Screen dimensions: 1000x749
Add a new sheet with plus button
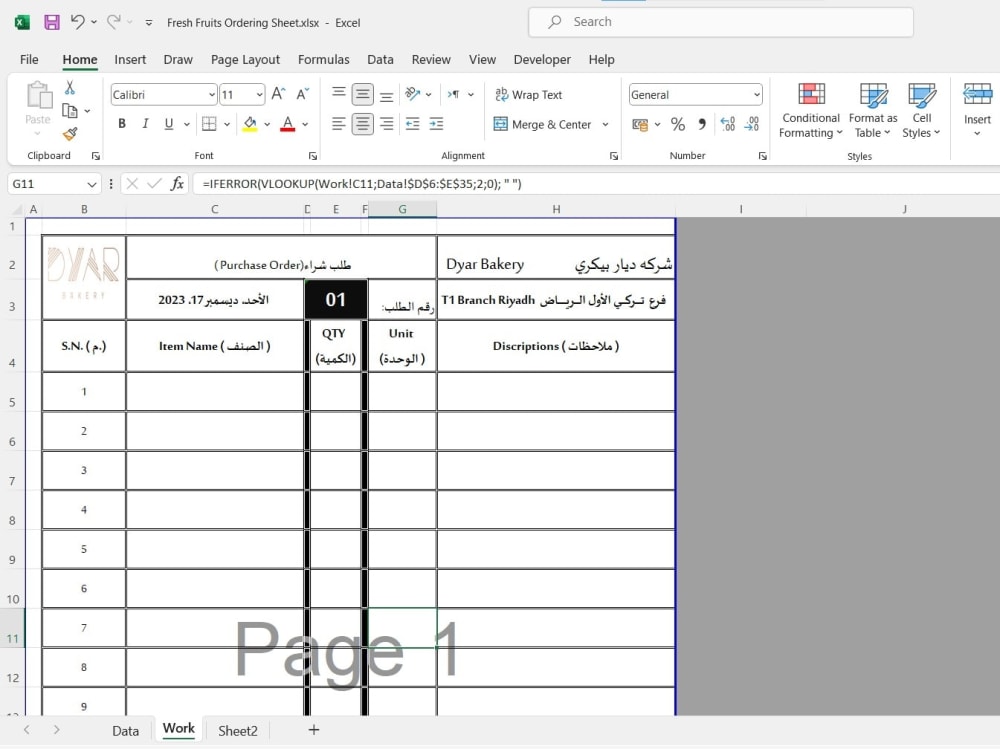point(314,730)
